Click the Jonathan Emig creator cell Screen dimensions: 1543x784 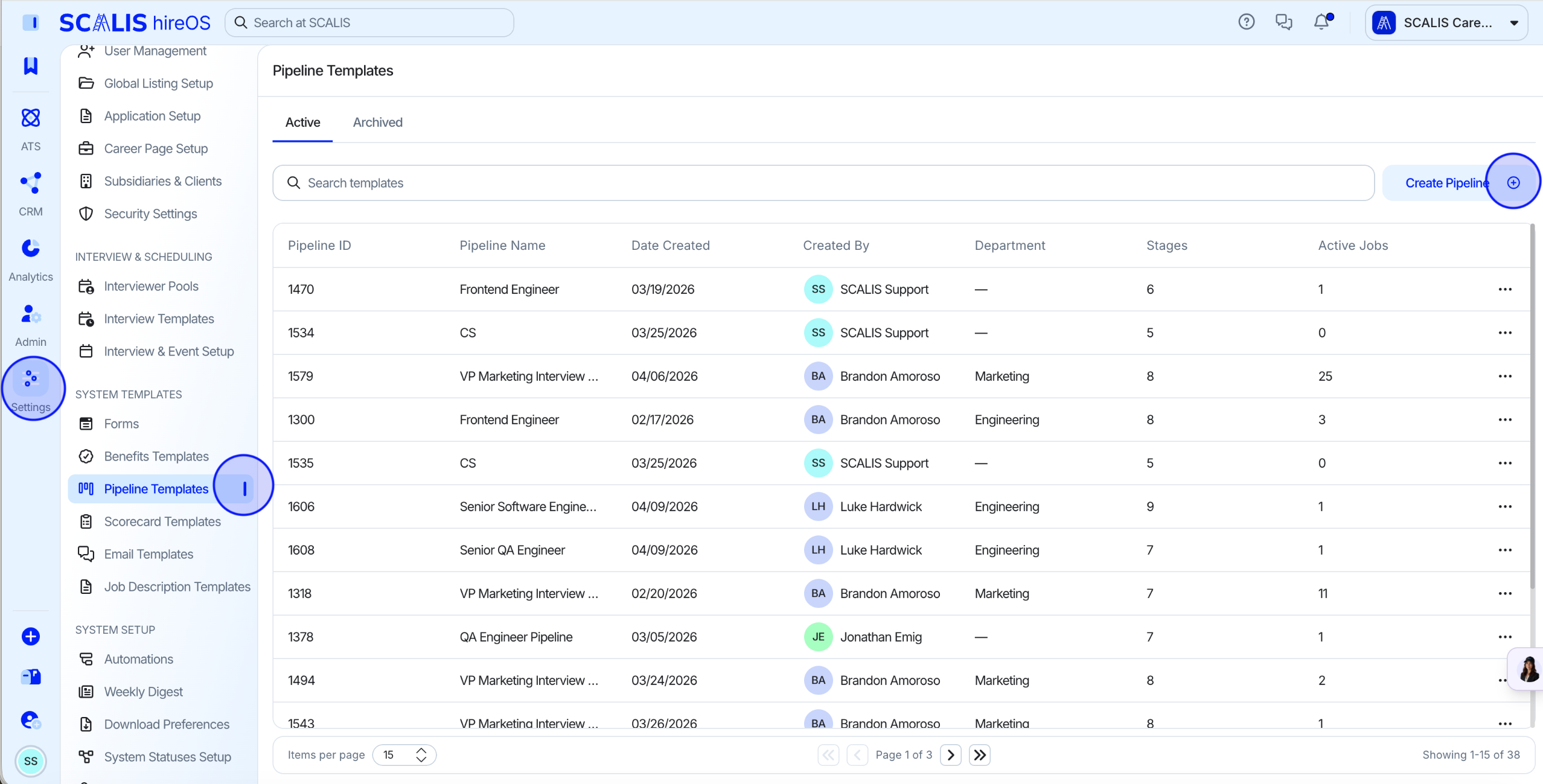(863, 637)
